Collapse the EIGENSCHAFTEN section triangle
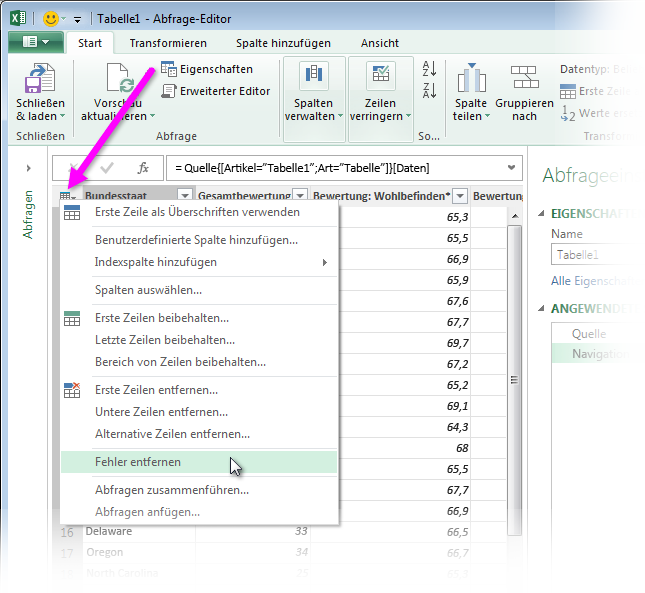This screenshot has width=645, height=593. [x=541, y=213]
